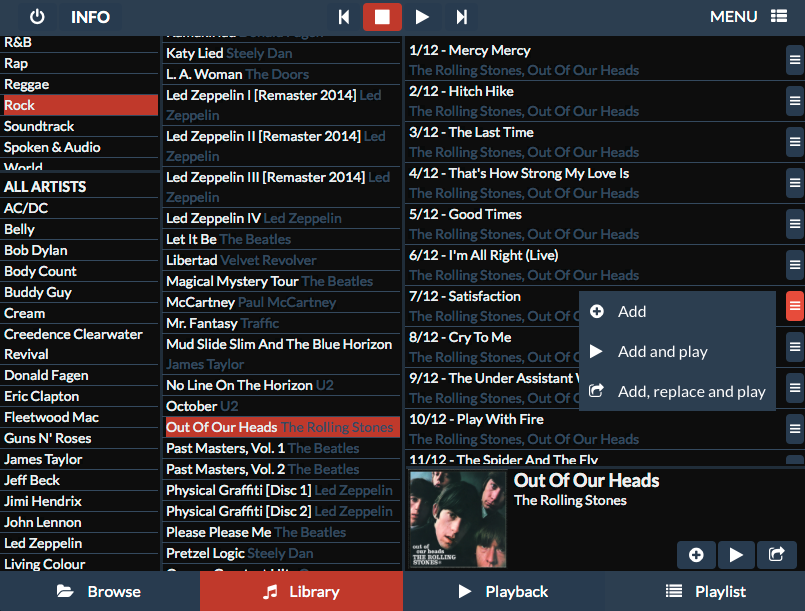Open album Let It Be by The Beatles

pos(281,239)
